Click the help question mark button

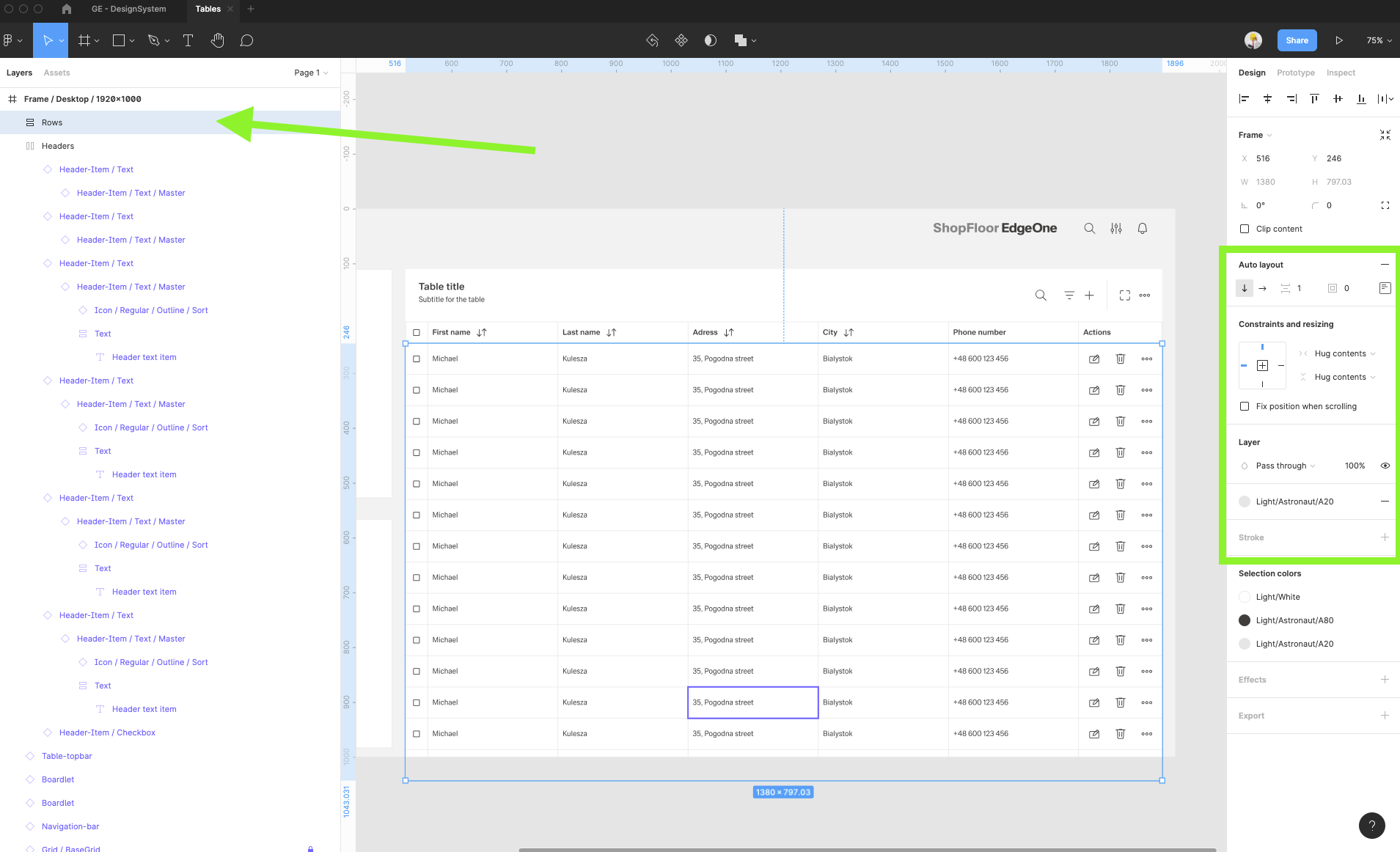(x=1371, y=825)
